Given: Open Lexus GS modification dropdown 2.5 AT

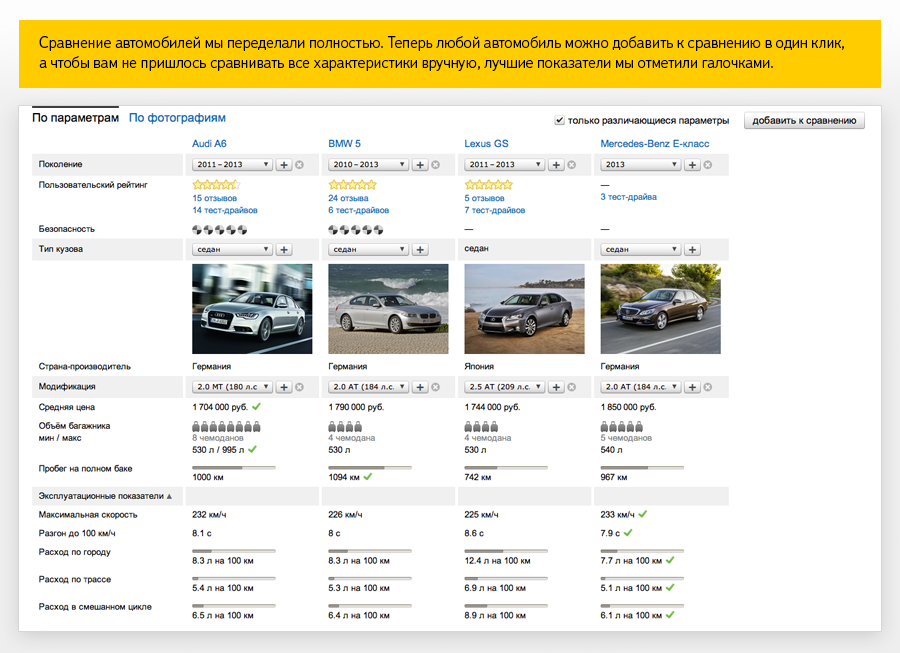Looking at the screenshot, I should point(505,387).
